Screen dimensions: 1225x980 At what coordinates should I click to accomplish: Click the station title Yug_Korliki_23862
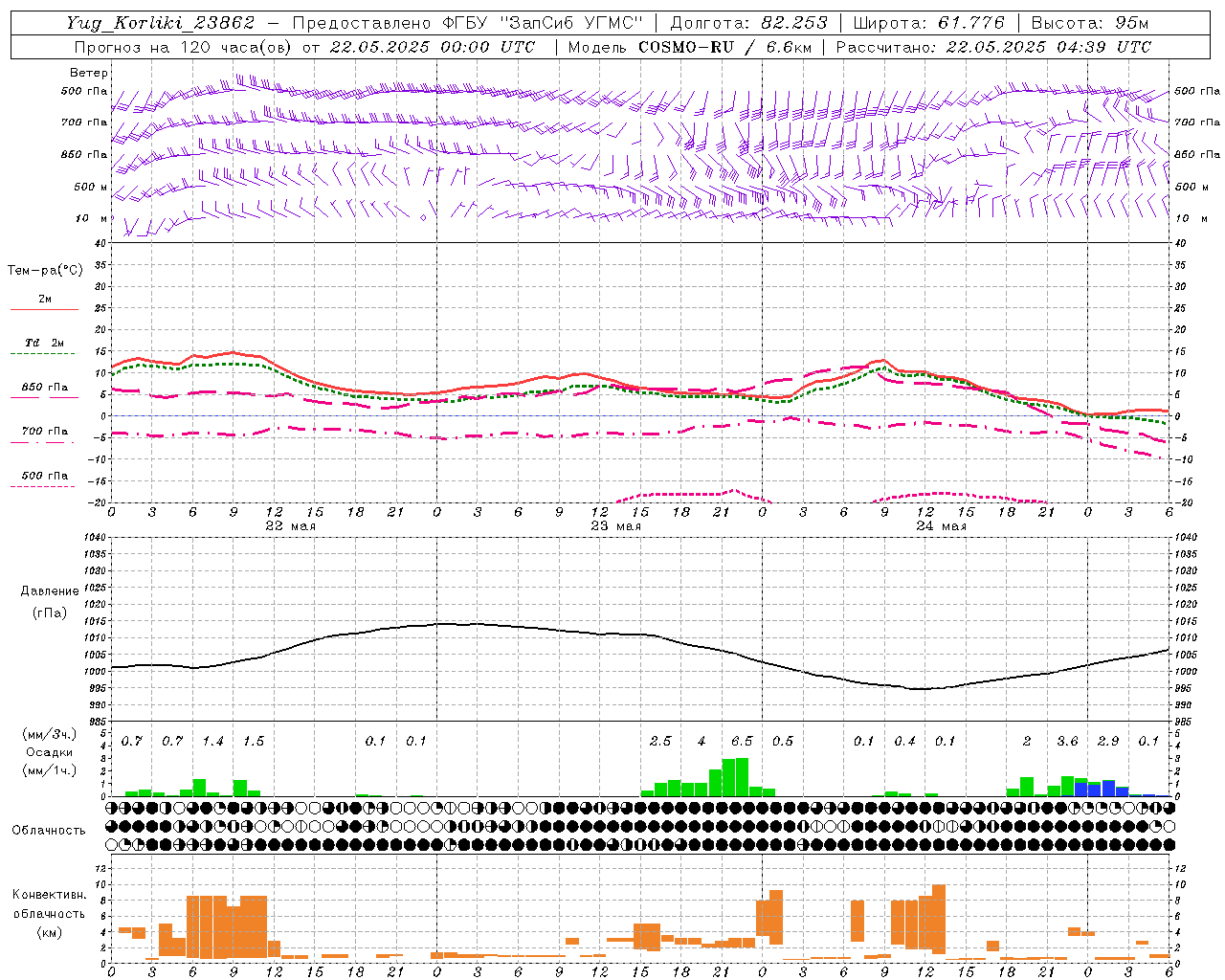pyautogui.click(x=160, y=23)
